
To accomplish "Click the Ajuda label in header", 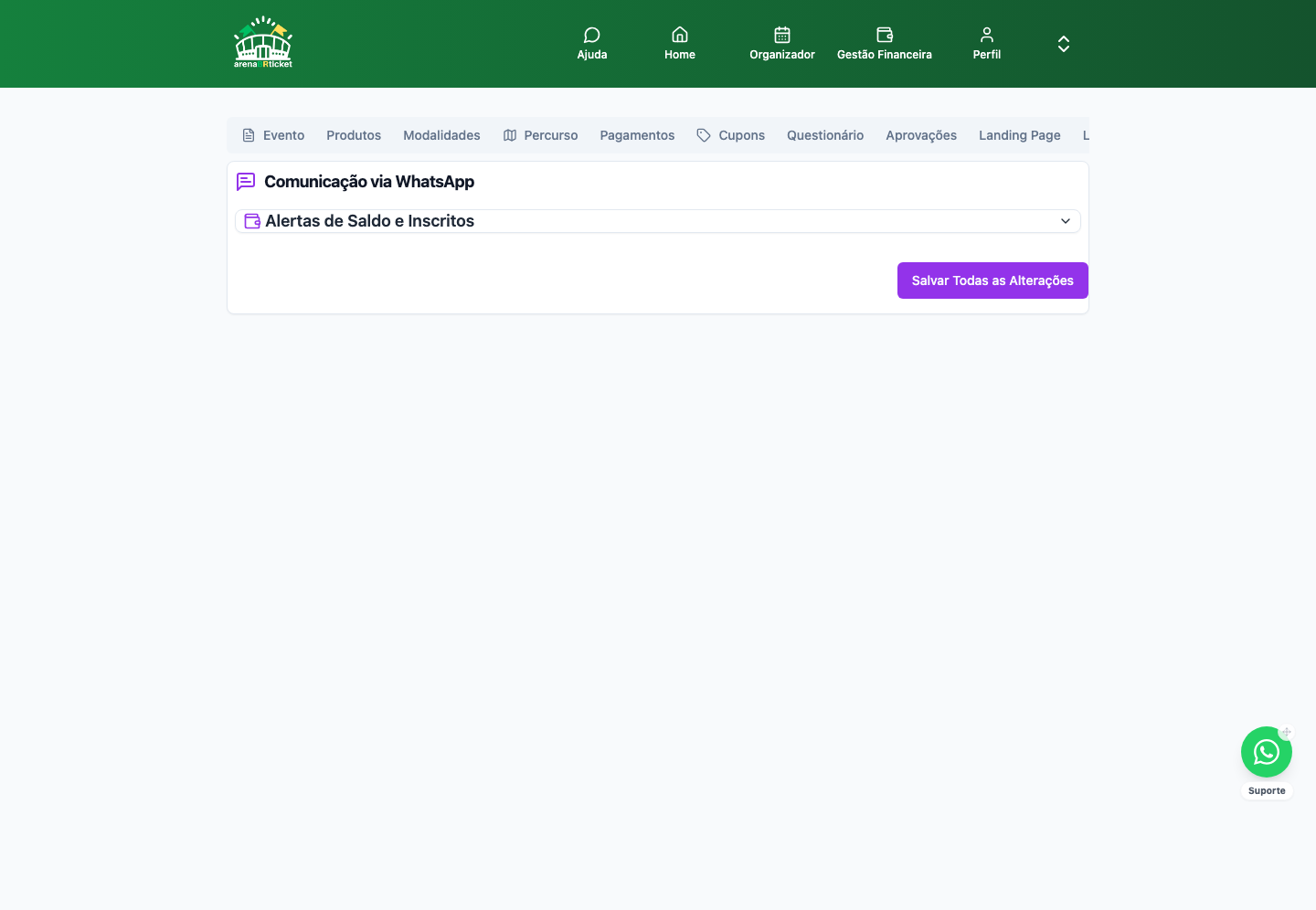I will coord(592,55).
